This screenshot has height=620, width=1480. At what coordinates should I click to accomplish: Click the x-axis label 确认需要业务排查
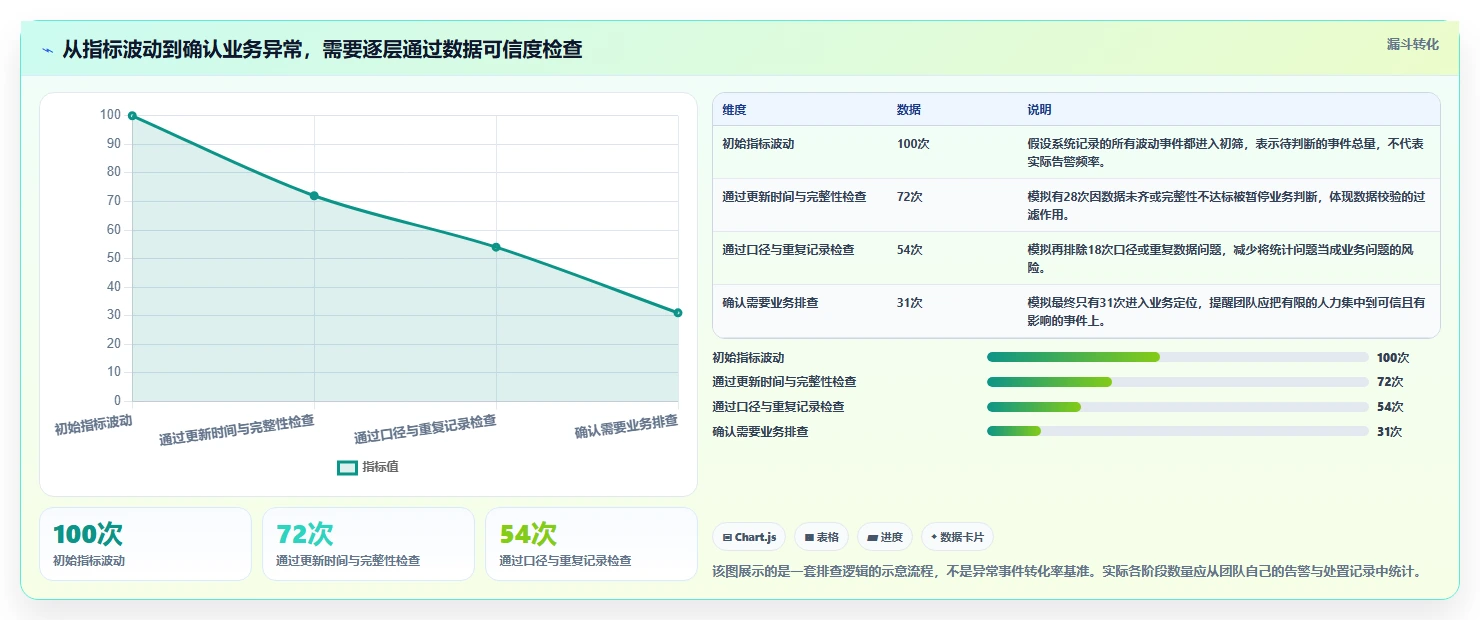point(626,426)
